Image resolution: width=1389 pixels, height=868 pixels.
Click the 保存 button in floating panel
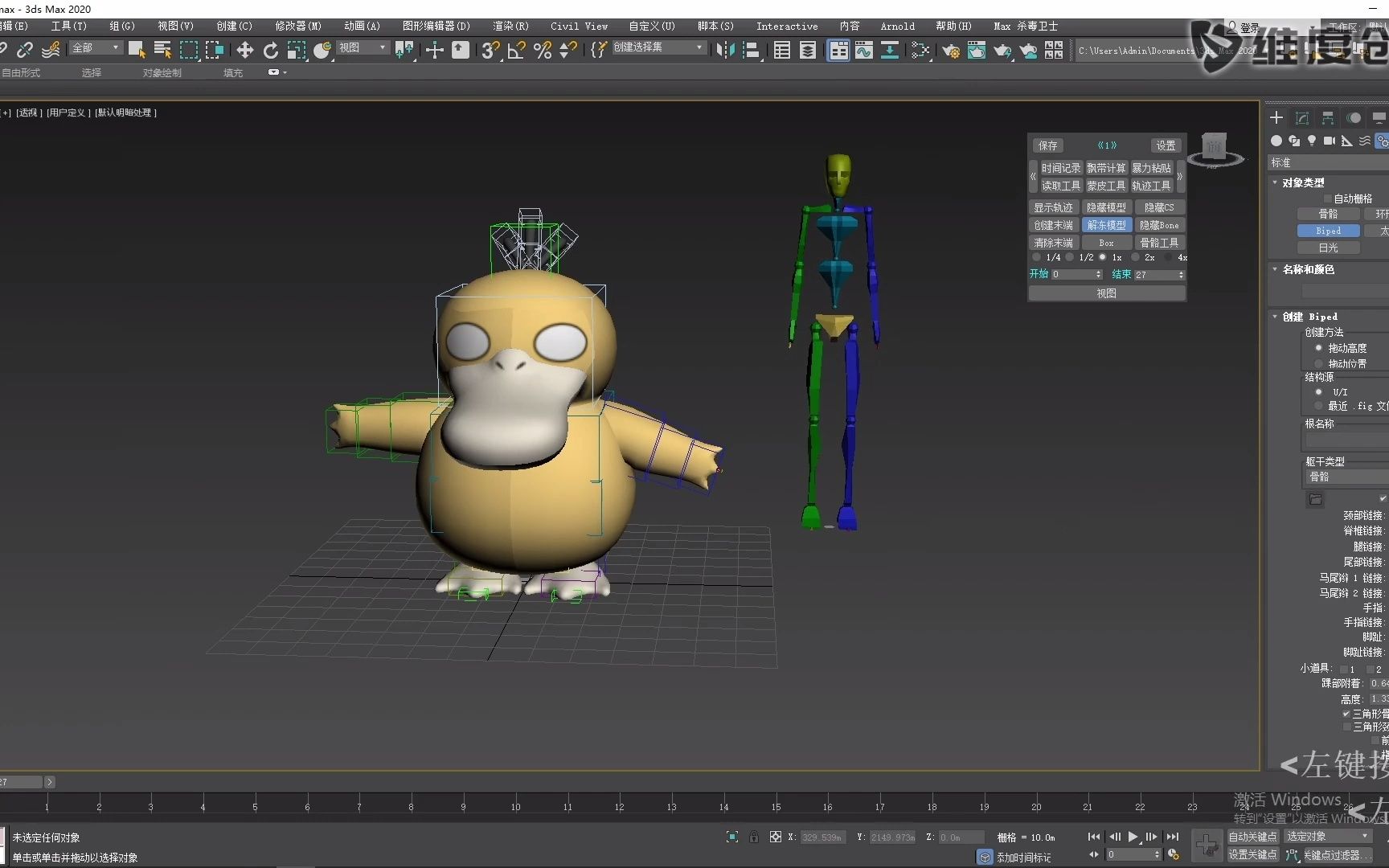pos(1047,145)
